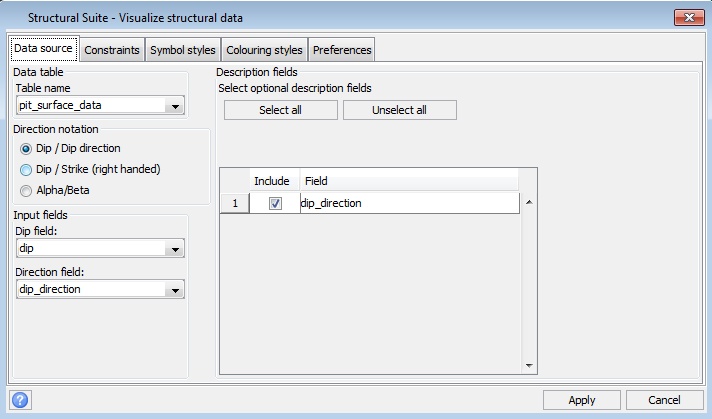Click the Apply button

tap(581, 400)
